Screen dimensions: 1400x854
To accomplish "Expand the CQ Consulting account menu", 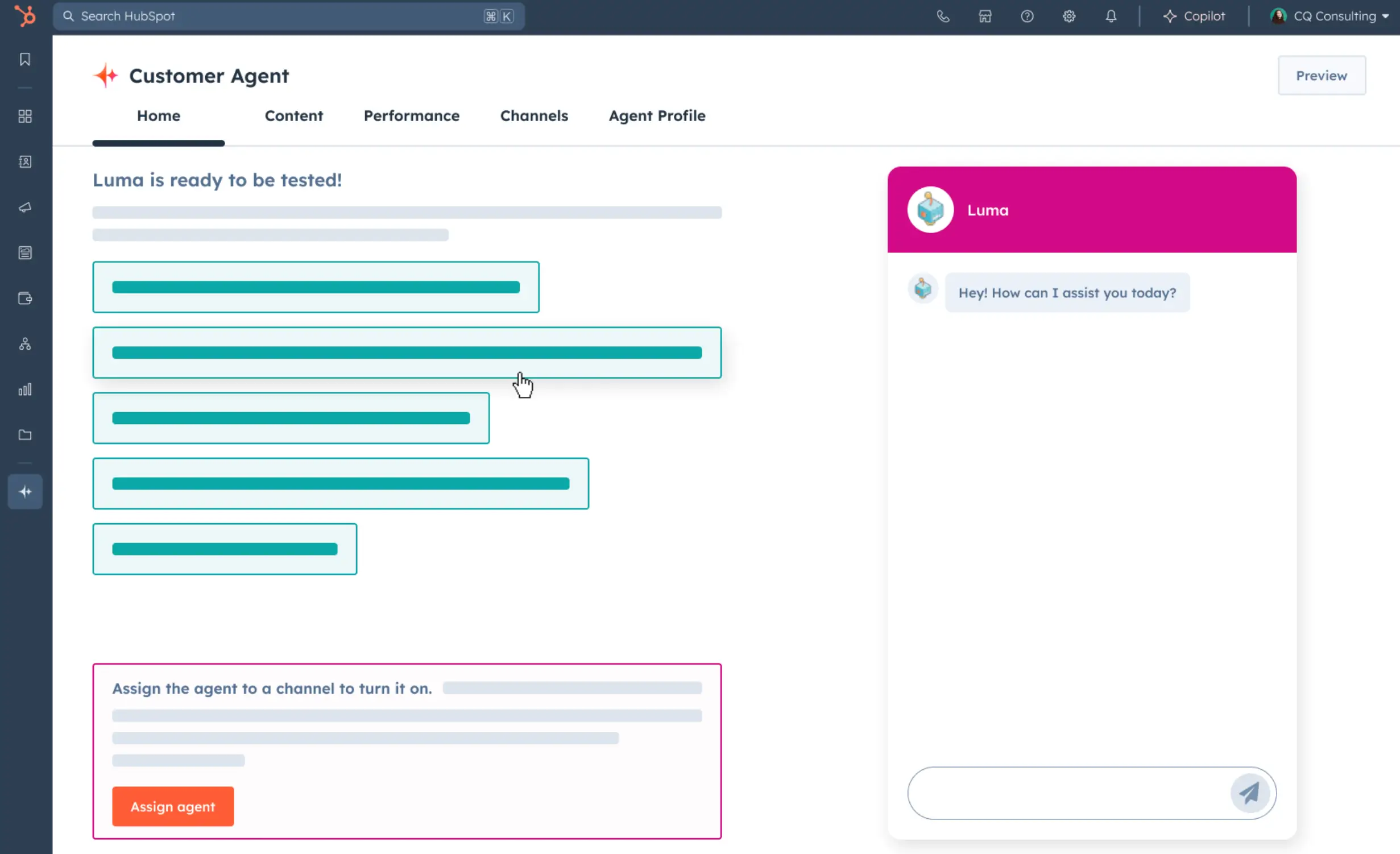I will click(x=1329, y=16).
